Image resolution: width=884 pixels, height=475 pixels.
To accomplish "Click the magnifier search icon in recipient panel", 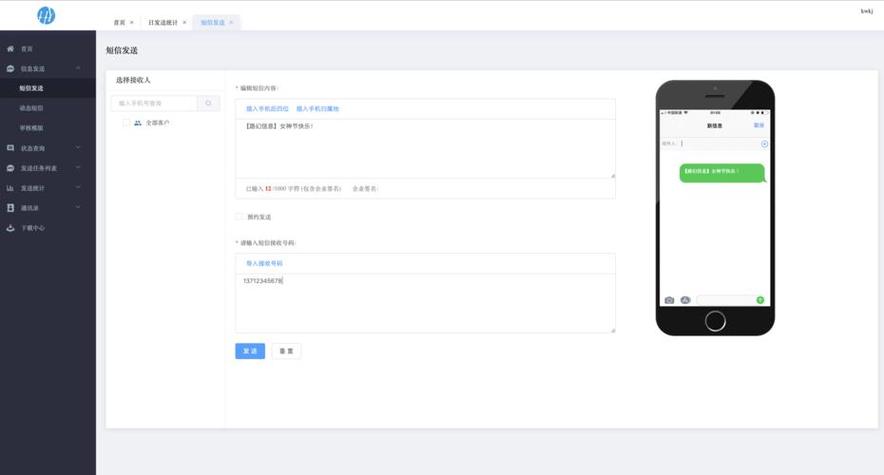I will 209,103.
